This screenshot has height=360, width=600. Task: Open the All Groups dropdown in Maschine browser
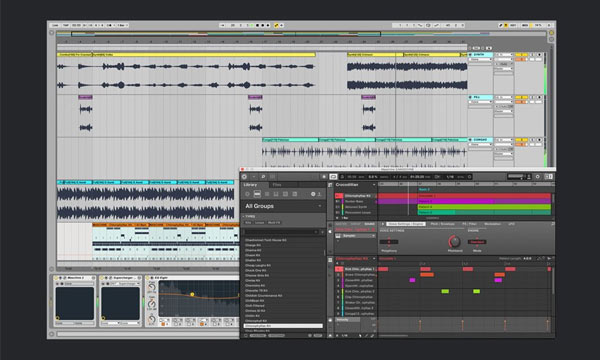(283, 206)
